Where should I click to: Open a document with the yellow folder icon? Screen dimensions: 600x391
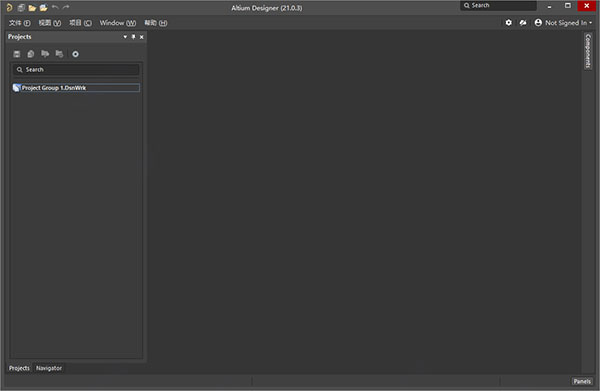[32, 8]
